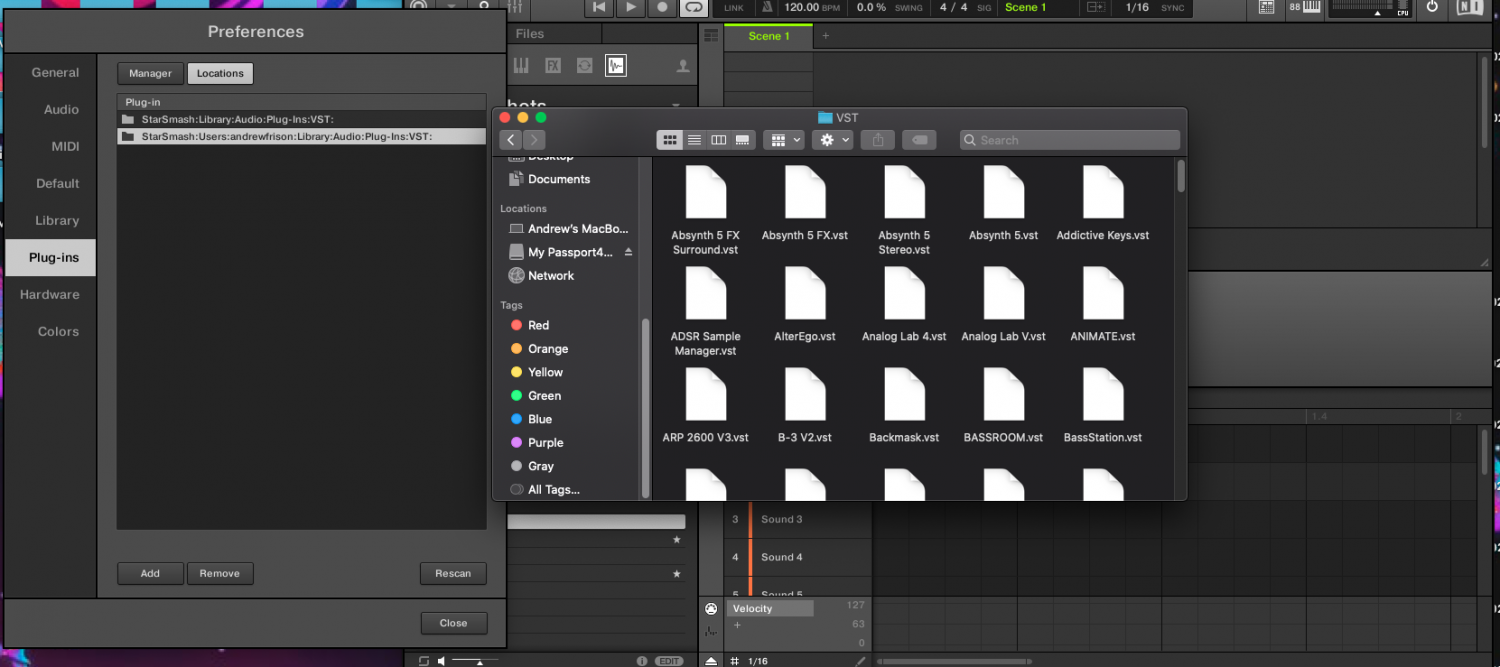Click the Finder share button
1500x667 pixels.
[878, 140]
